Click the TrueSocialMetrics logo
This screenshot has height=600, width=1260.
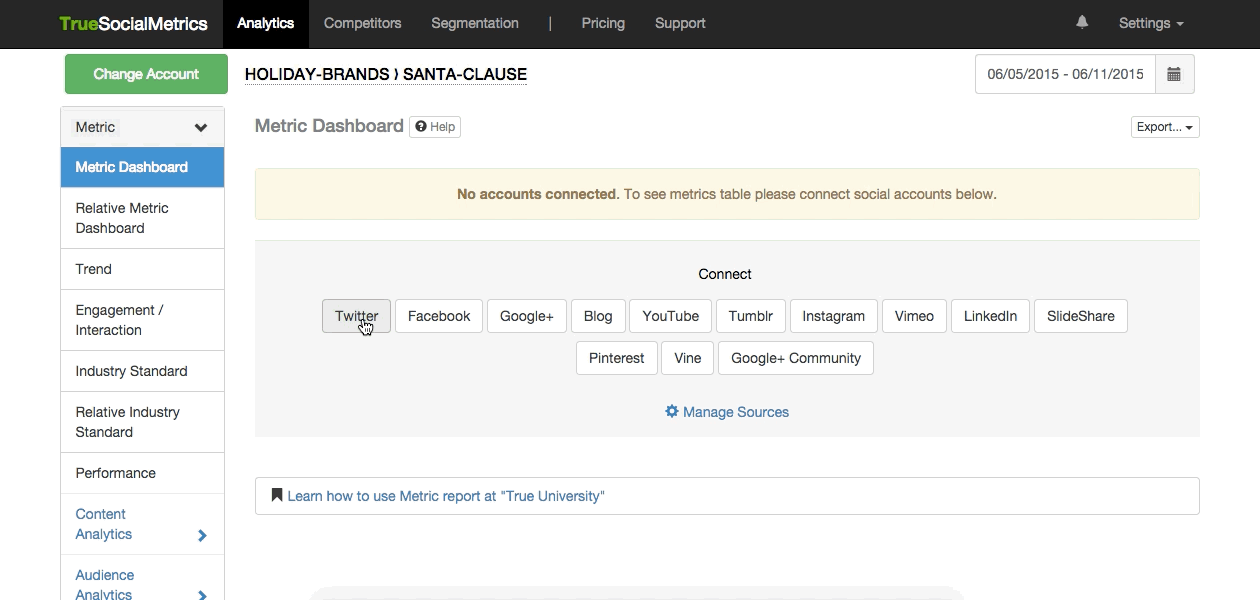(133, 23)
